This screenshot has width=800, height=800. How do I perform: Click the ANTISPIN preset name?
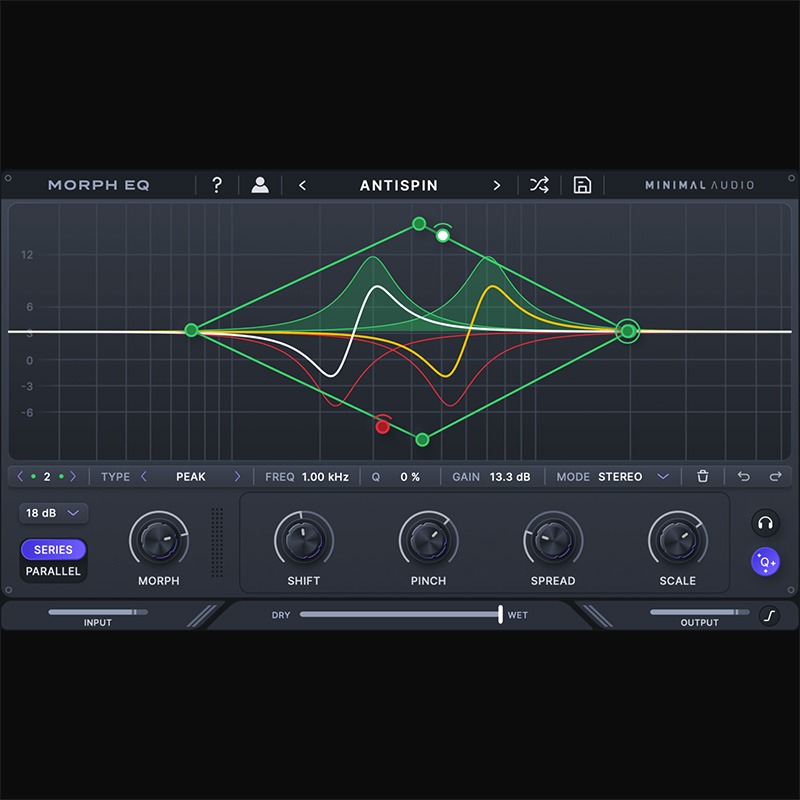click(399, 185)
